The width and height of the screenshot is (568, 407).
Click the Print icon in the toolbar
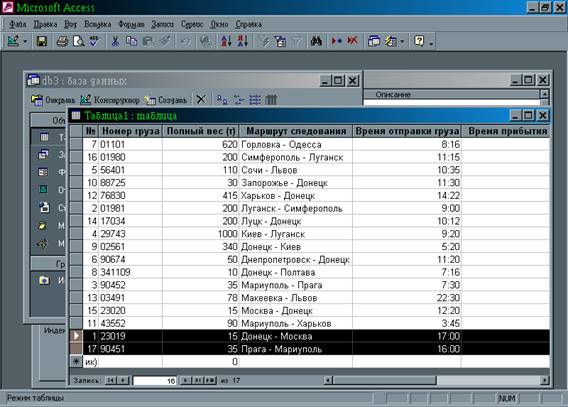[62, 41]
